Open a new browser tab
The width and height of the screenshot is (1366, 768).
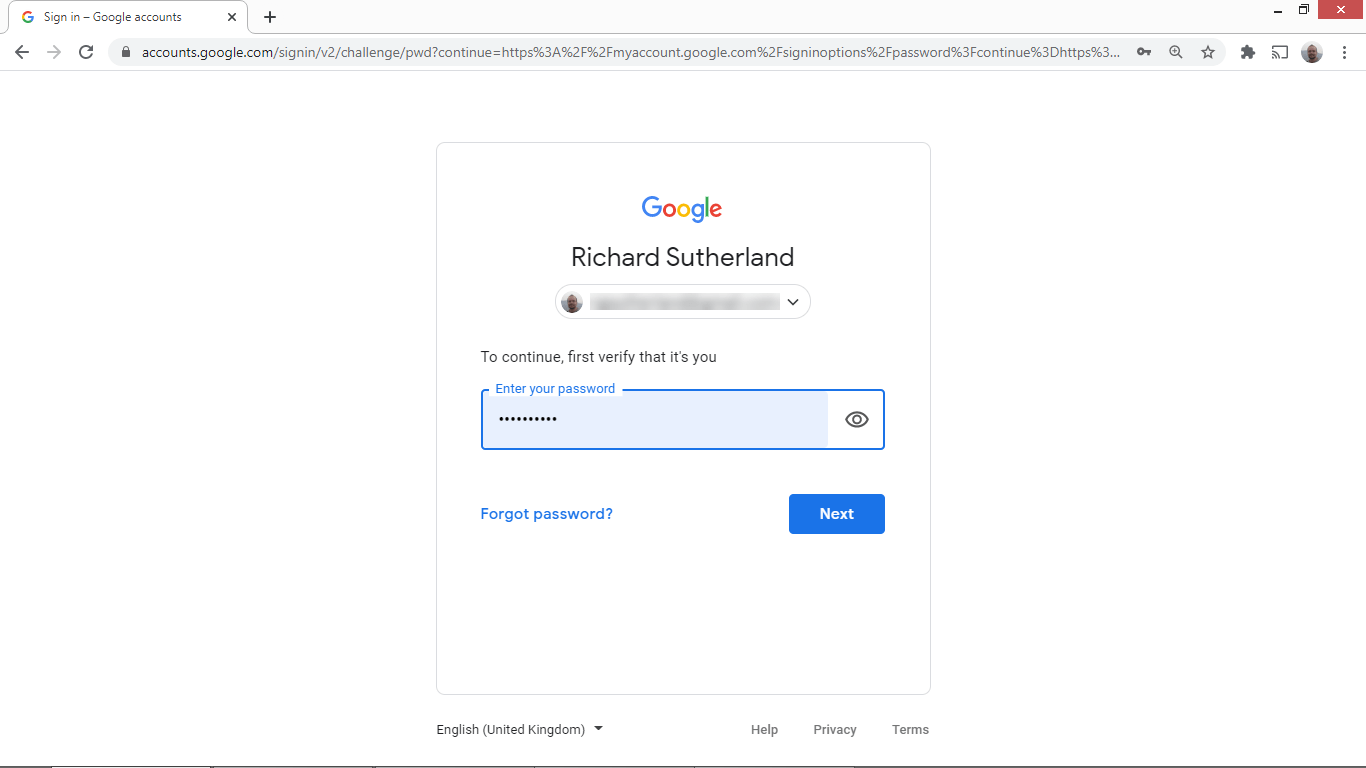pos(269,17)
